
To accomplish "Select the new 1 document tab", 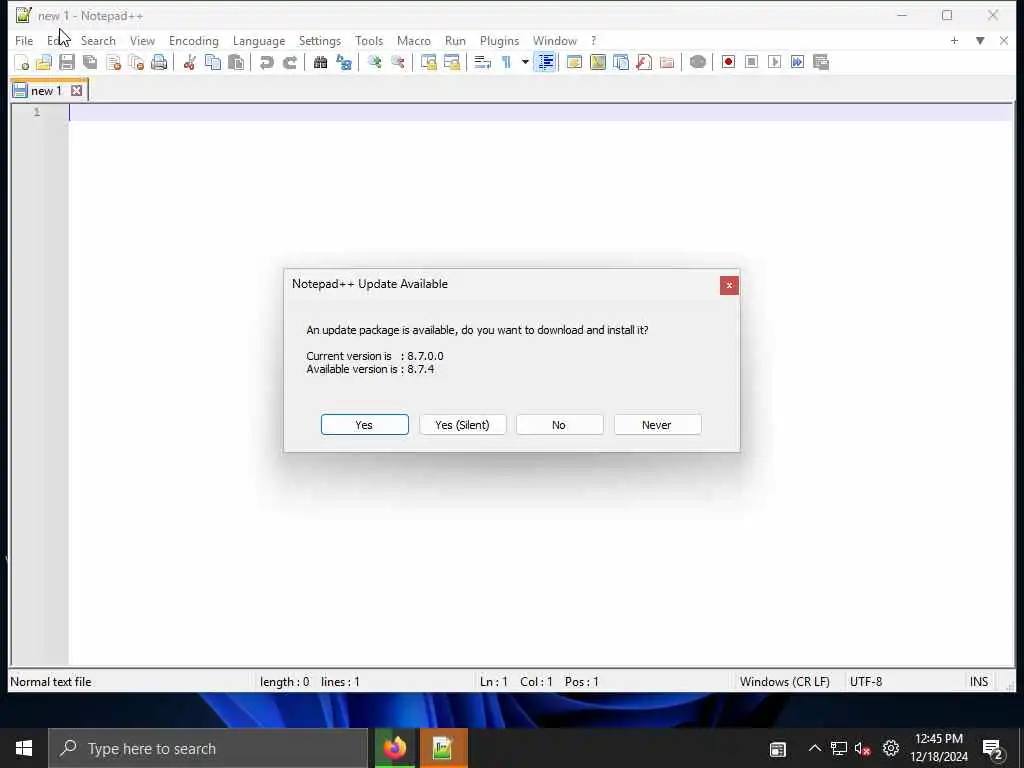I will pyautogui.click(x=46, y=91).
